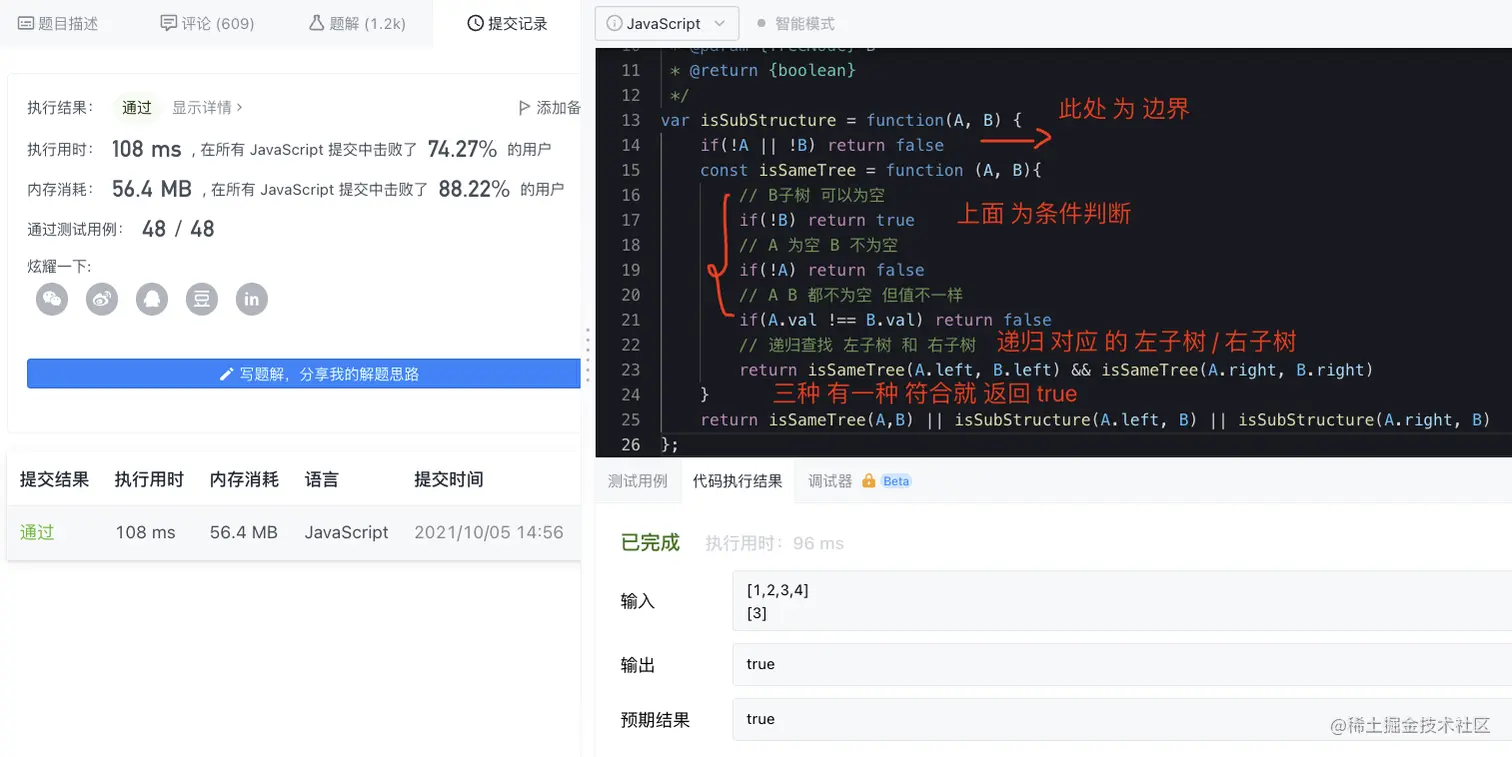Click 写题解 share solution button
The height and width of the screenshot is (757, 1512).
[x=304, y=374]
